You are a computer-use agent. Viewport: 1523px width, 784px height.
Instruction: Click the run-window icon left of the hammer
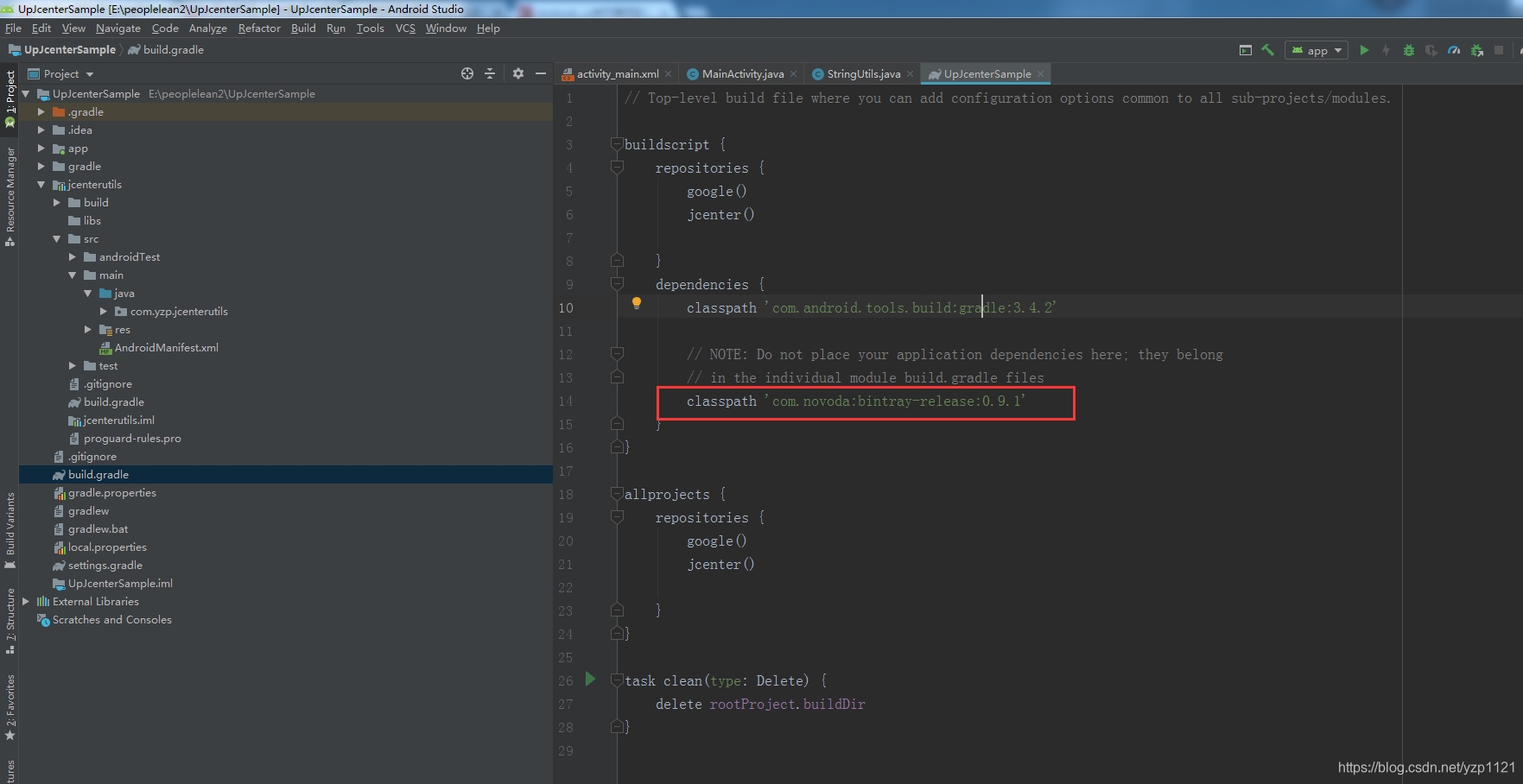[1246, 50]
